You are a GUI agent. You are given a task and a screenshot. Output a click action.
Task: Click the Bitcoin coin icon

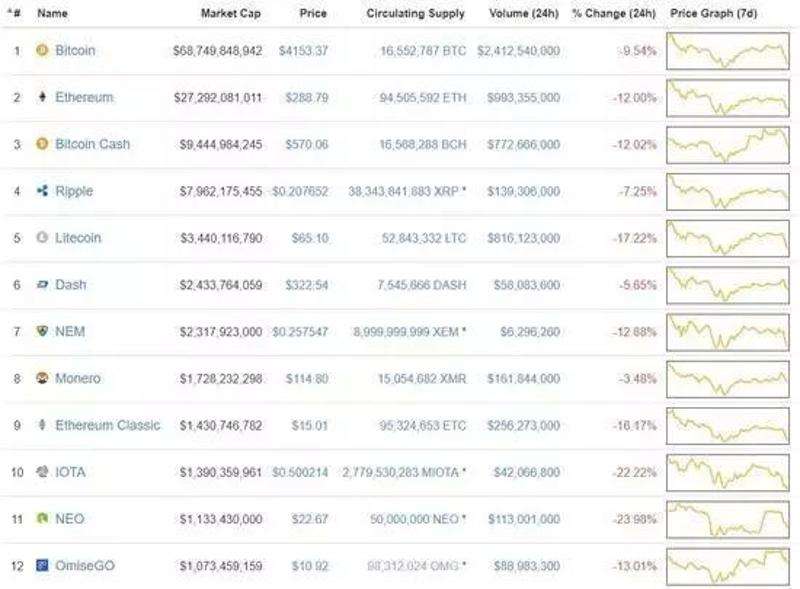(42, 50)
